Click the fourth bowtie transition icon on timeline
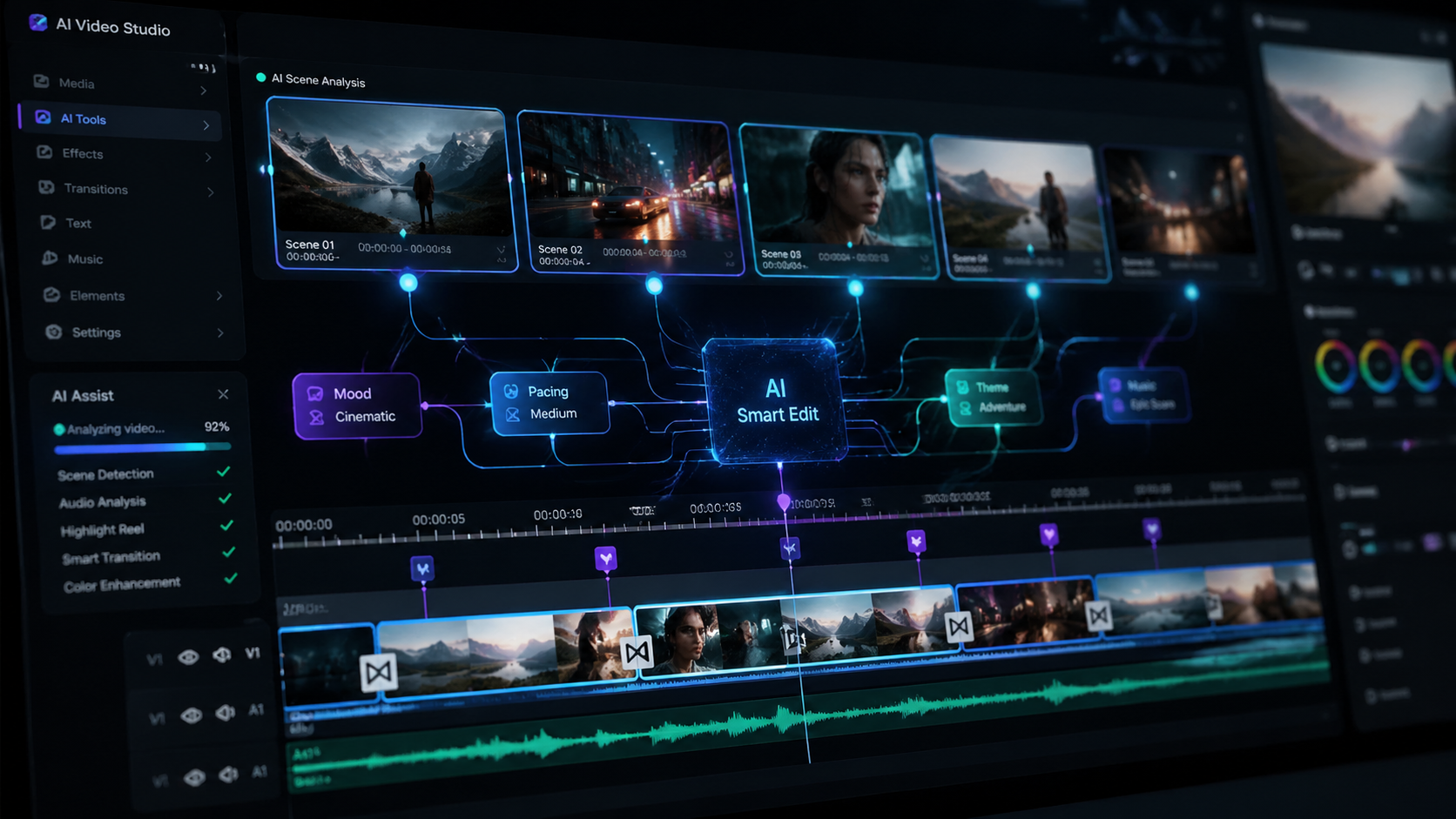 pos(1099,616)
